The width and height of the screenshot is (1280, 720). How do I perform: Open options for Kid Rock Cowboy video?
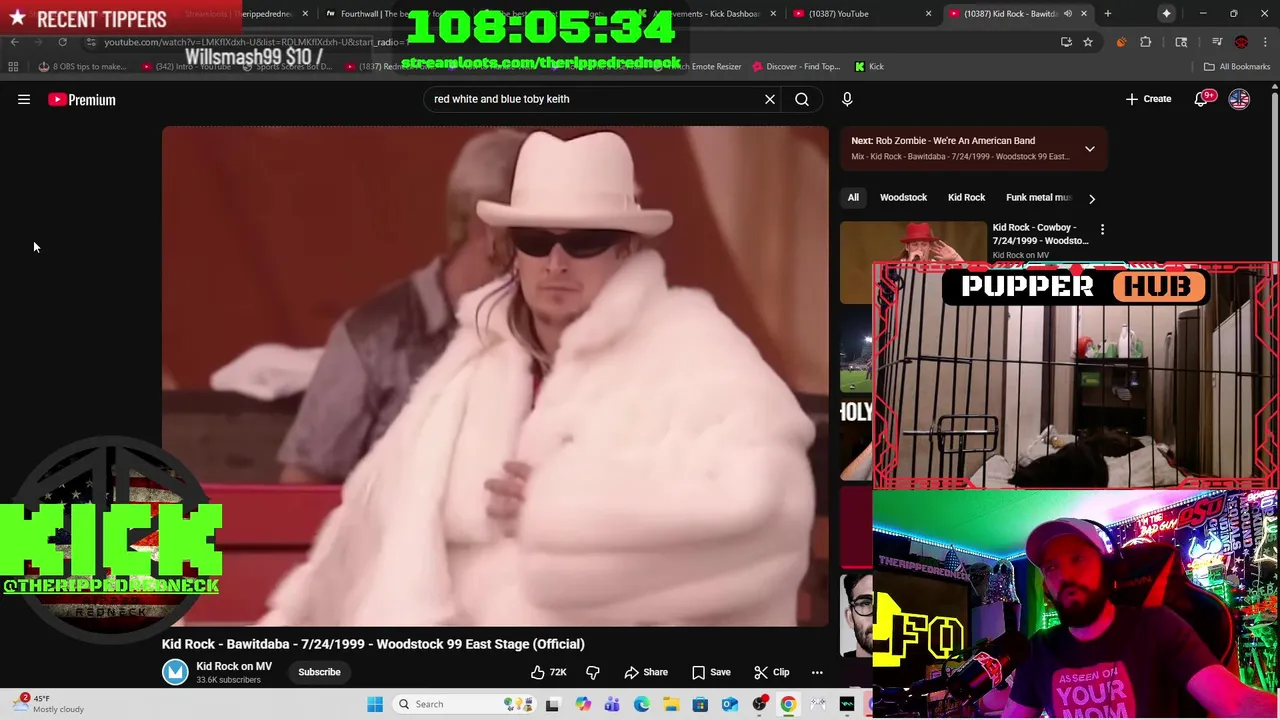tap(1102, 230)
